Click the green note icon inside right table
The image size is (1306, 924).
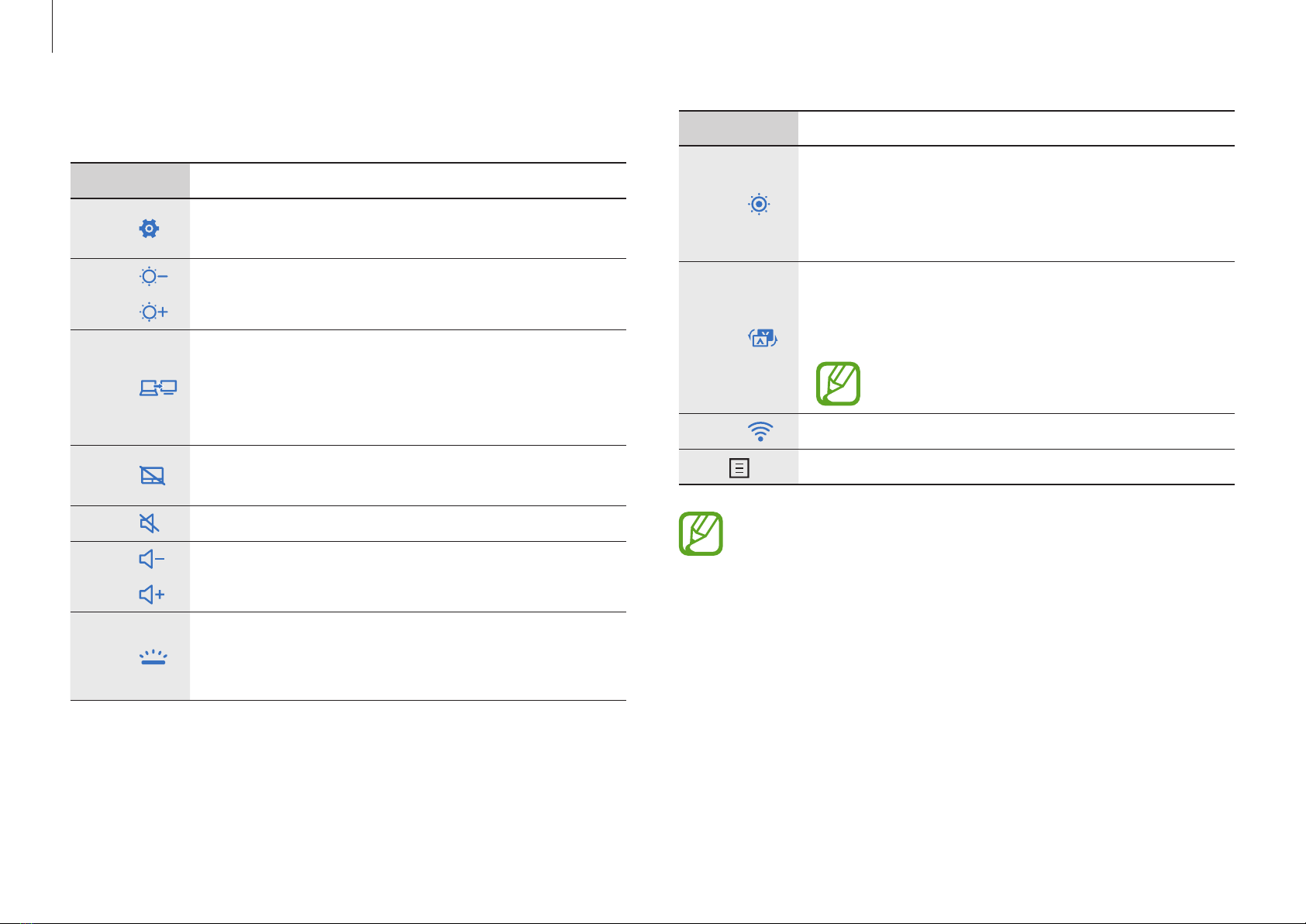point(839,384)
